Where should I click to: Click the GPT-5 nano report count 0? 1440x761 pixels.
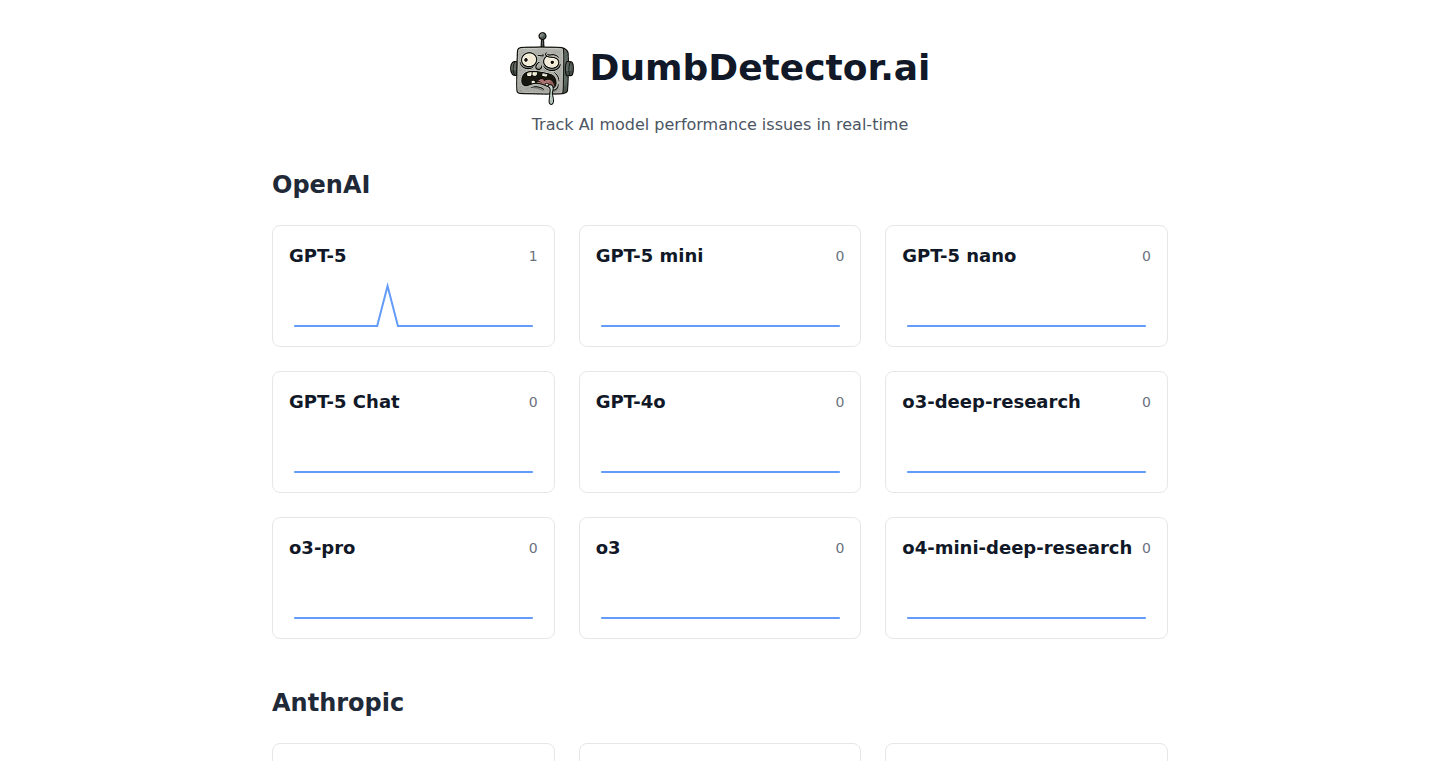[1146, 256]
